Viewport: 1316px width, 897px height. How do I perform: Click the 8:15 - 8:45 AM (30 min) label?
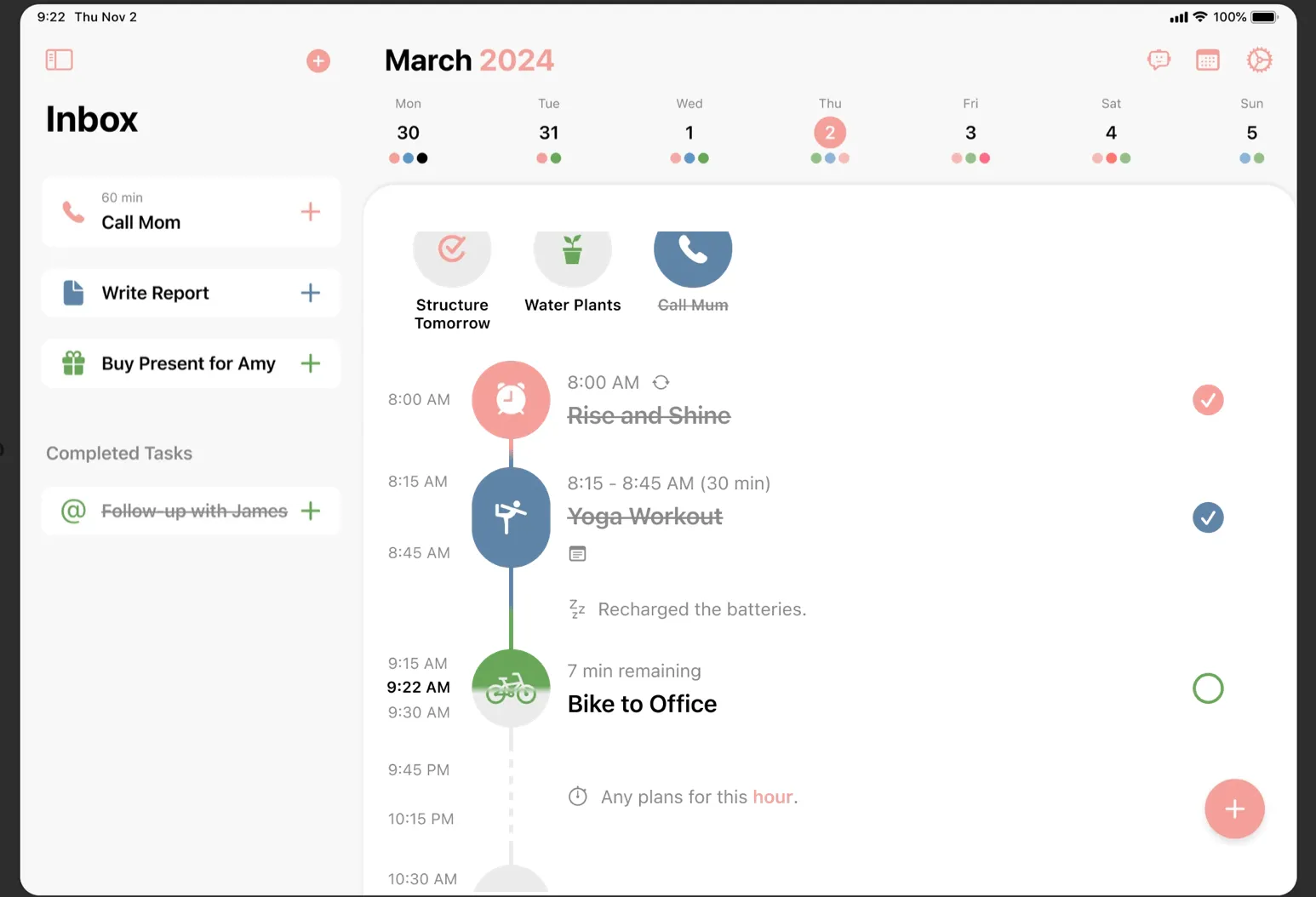[669, 483]
